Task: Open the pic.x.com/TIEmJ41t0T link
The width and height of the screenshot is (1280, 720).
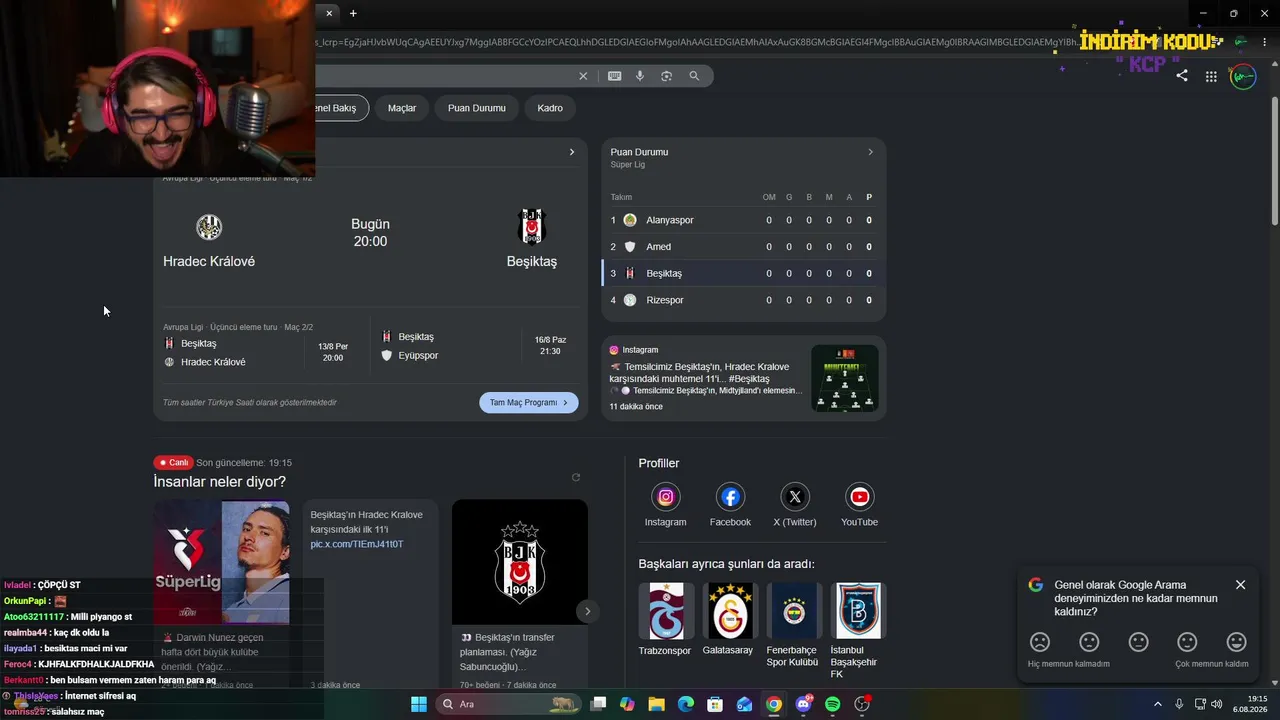Action: [357, 544]
